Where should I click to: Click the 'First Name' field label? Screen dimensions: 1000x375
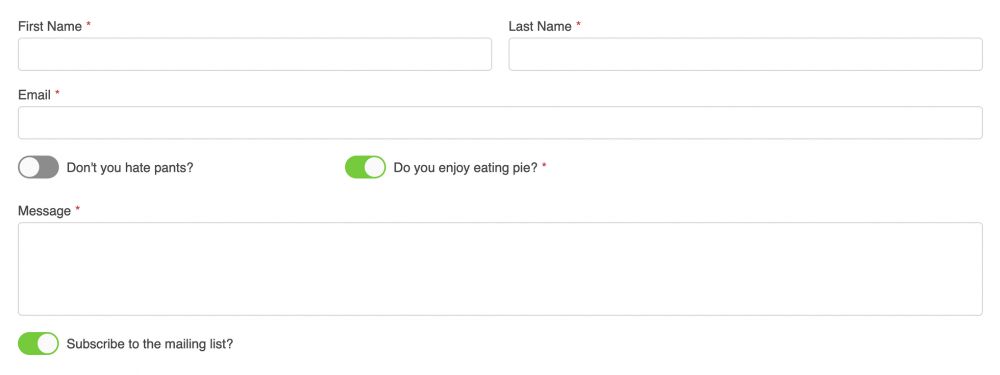[50, 27]
